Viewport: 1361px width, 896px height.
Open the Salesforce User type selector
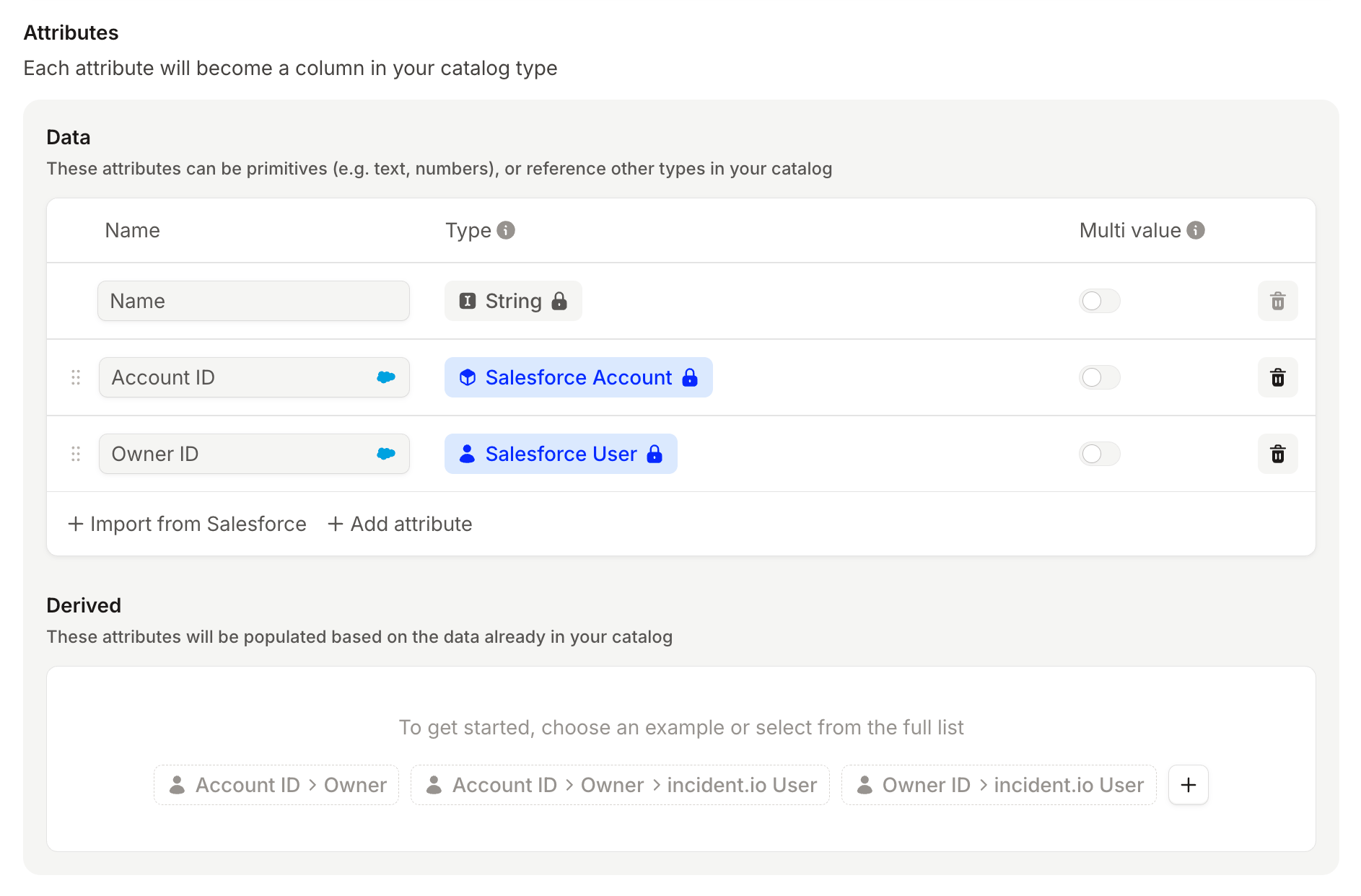coord(561,454)
